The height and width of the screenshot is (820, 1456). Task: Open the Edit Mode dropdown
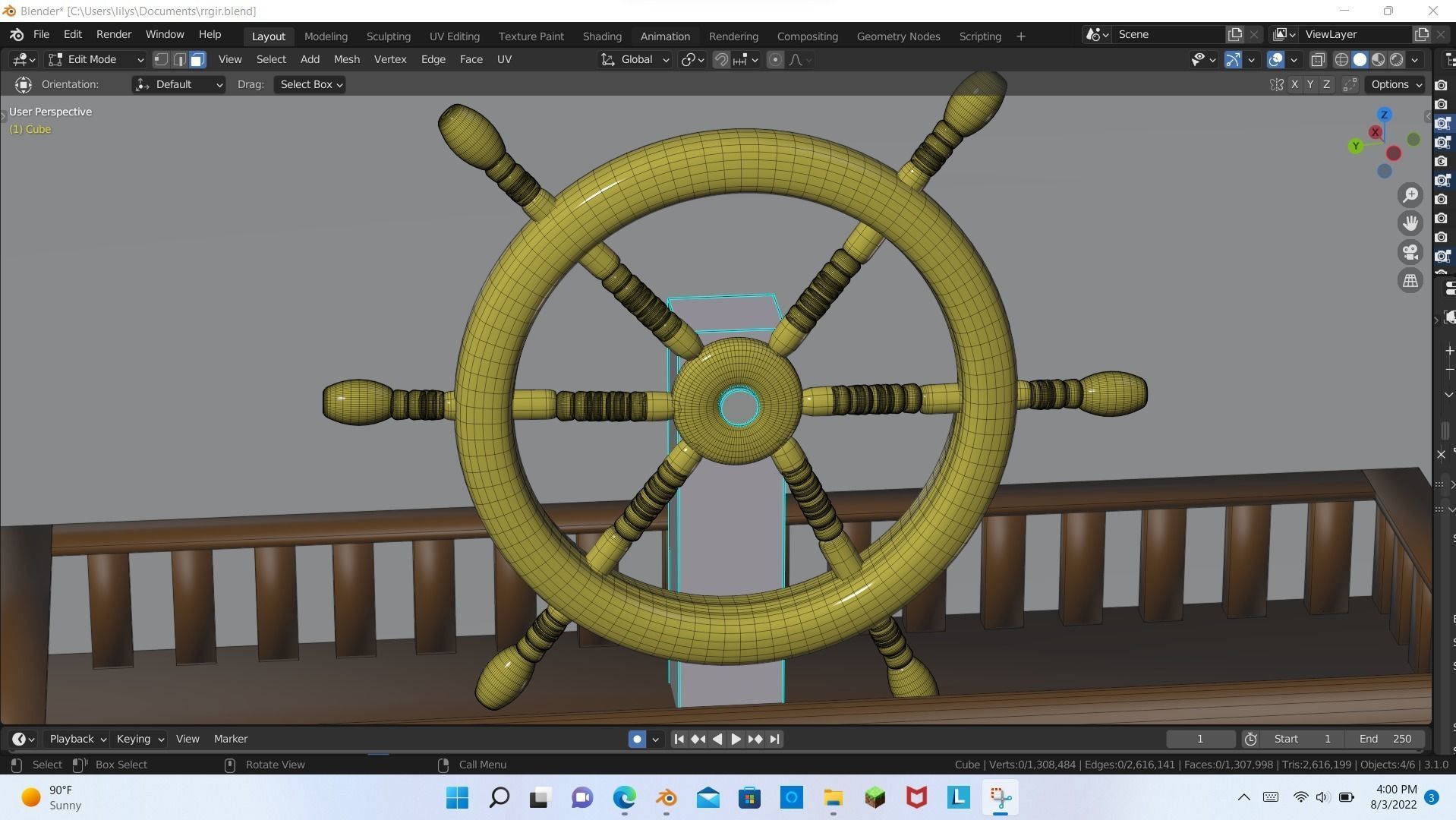tap(96, 59)
